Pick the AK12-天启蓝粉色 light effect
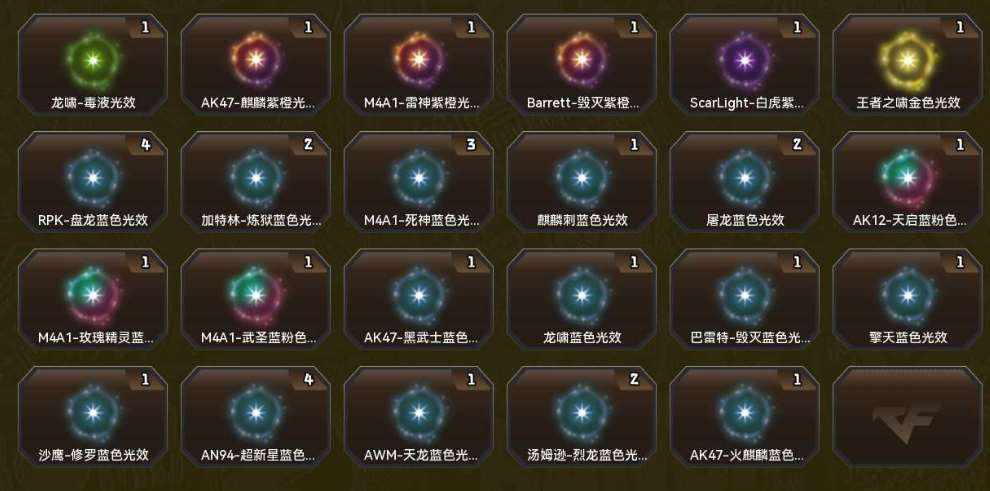Screen dimensions: 990x491 tap(907, 182)
